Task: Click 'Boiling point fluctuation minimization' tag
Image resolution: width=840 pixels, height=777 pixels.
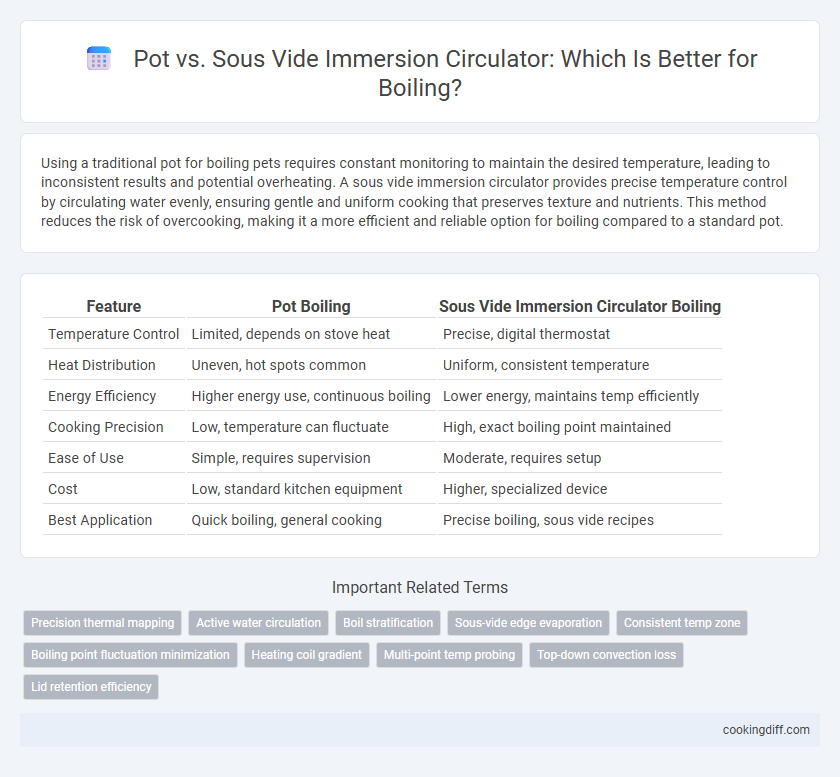Action: [x=130, y=655]
